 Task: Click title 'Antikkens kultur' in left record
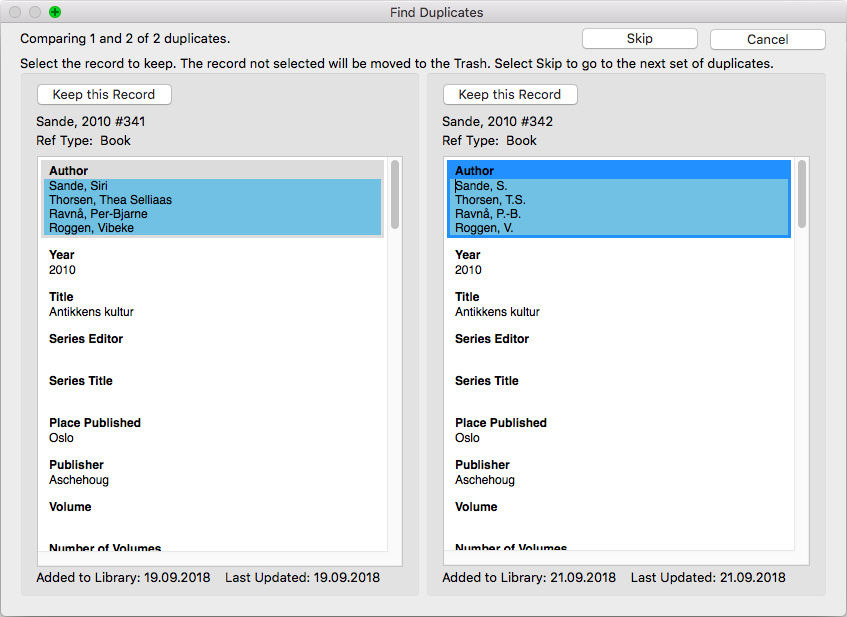[91, 312]
